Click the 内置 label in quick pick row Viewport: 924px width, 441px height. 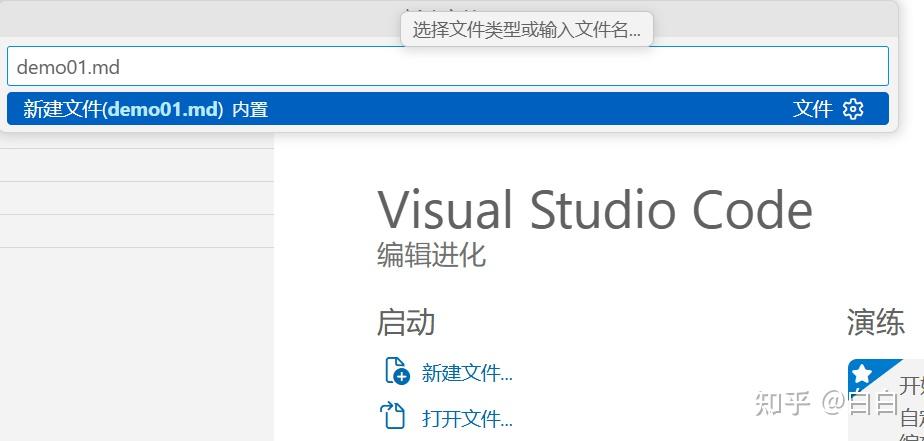250,110
